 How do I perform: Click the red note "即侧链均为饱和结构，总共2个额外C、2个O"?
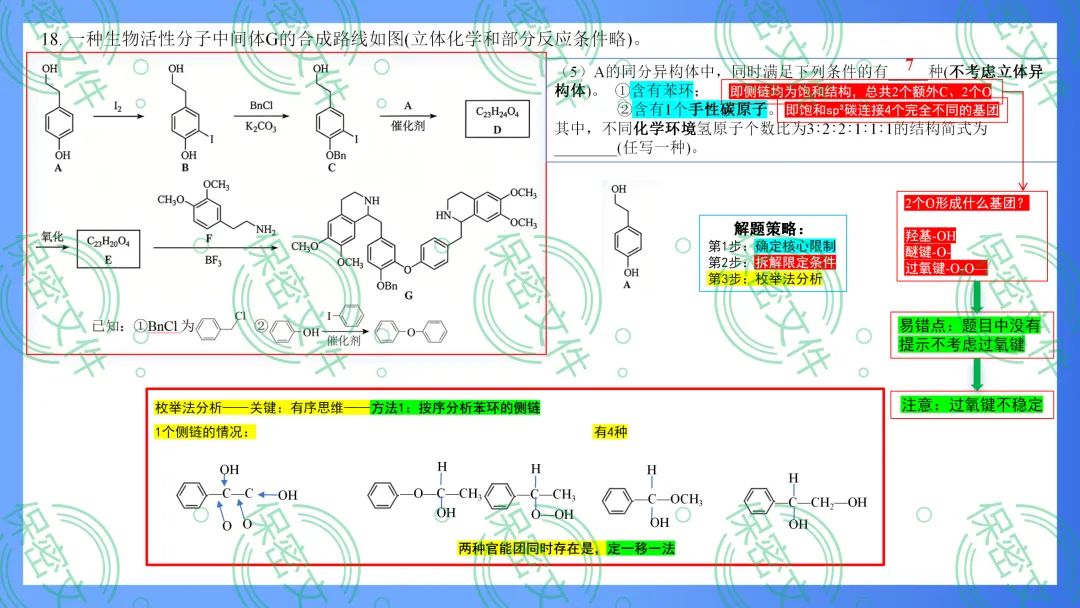[860, 92]
